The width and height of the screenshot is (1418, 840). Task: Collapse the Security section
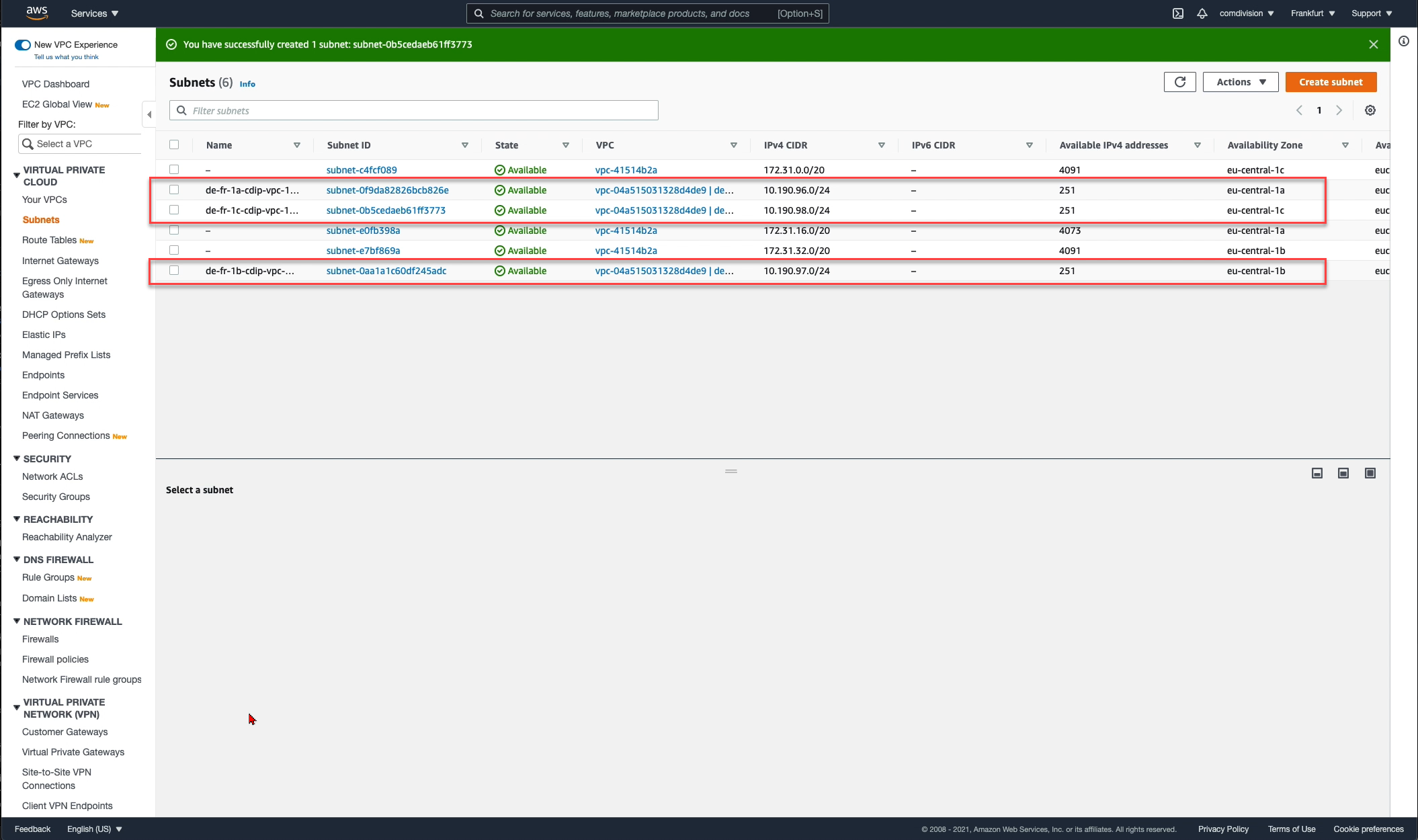17,458
